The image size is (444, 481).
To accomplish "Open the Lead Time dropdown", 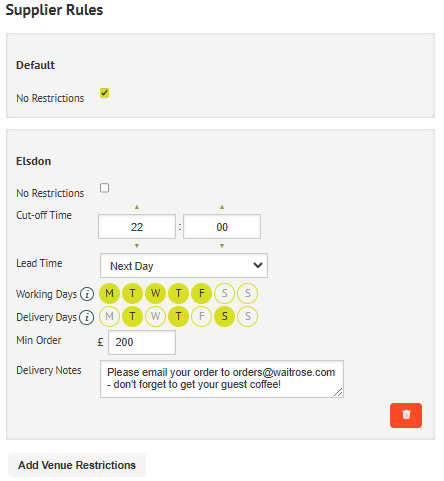I will pos(184,266).
